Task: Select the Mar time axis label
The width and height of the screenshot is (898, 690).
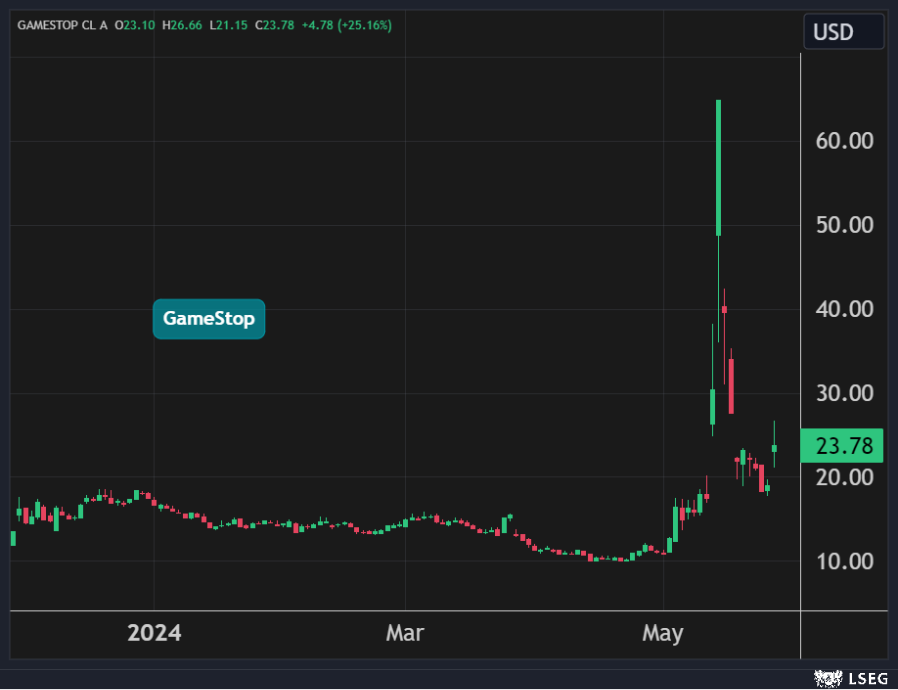Action: [405, 634]
